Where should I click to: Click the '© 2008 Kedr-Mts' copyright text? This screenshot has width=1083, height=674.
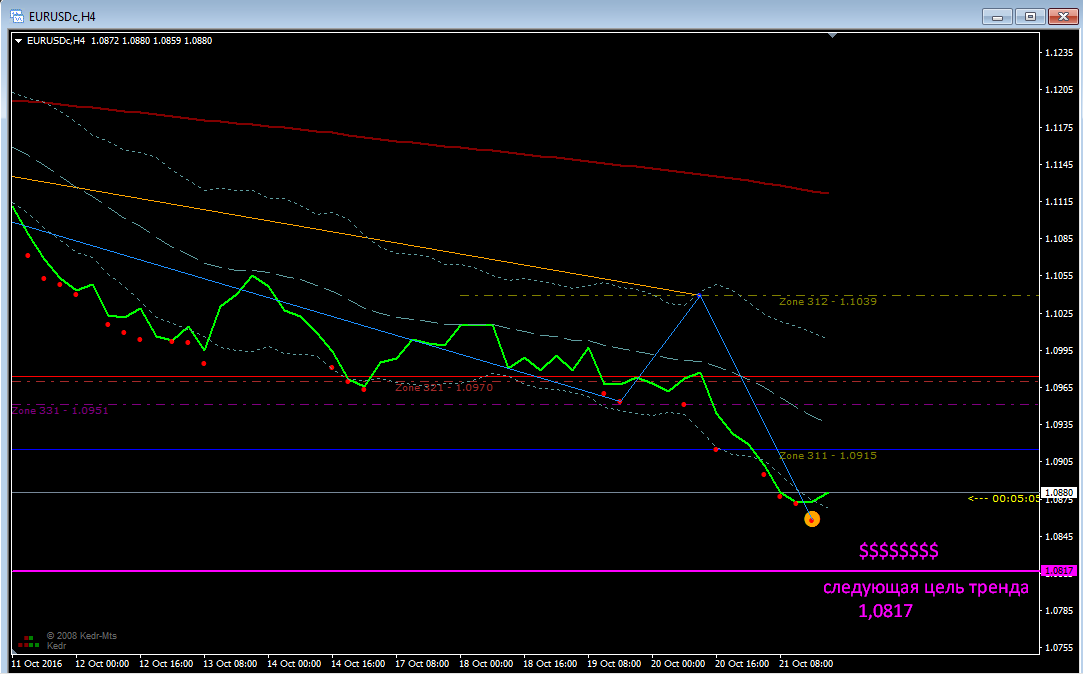pyautogui.click(x=82, y=635)
